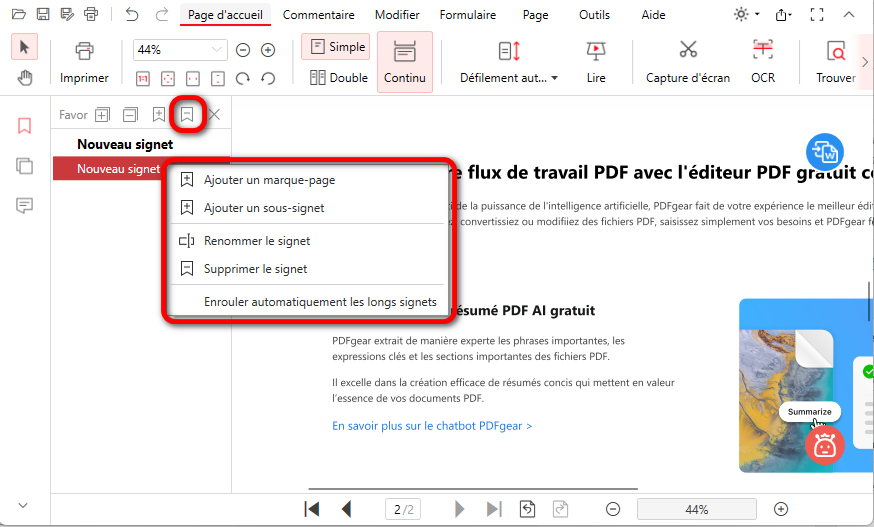Image resolution: width=874 pixels, height=527 pixels.
Task: Zoom out with the ribbon minus icon
Action: pos(243,50)
